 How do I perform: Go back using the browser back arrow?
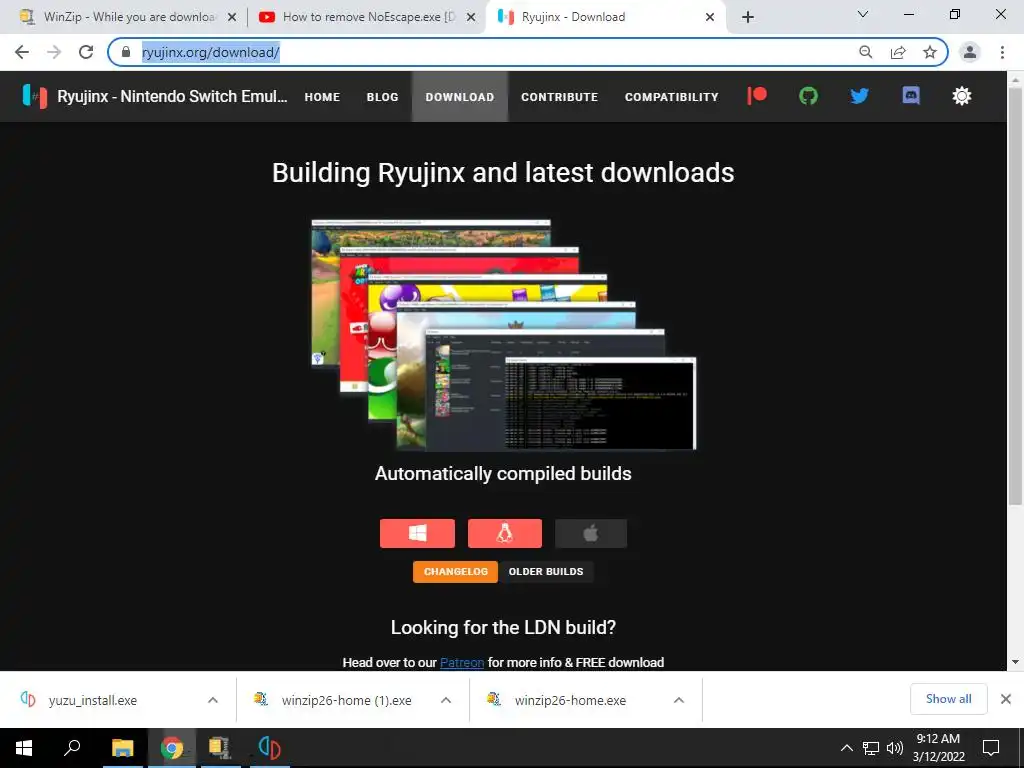click(22, 52)
